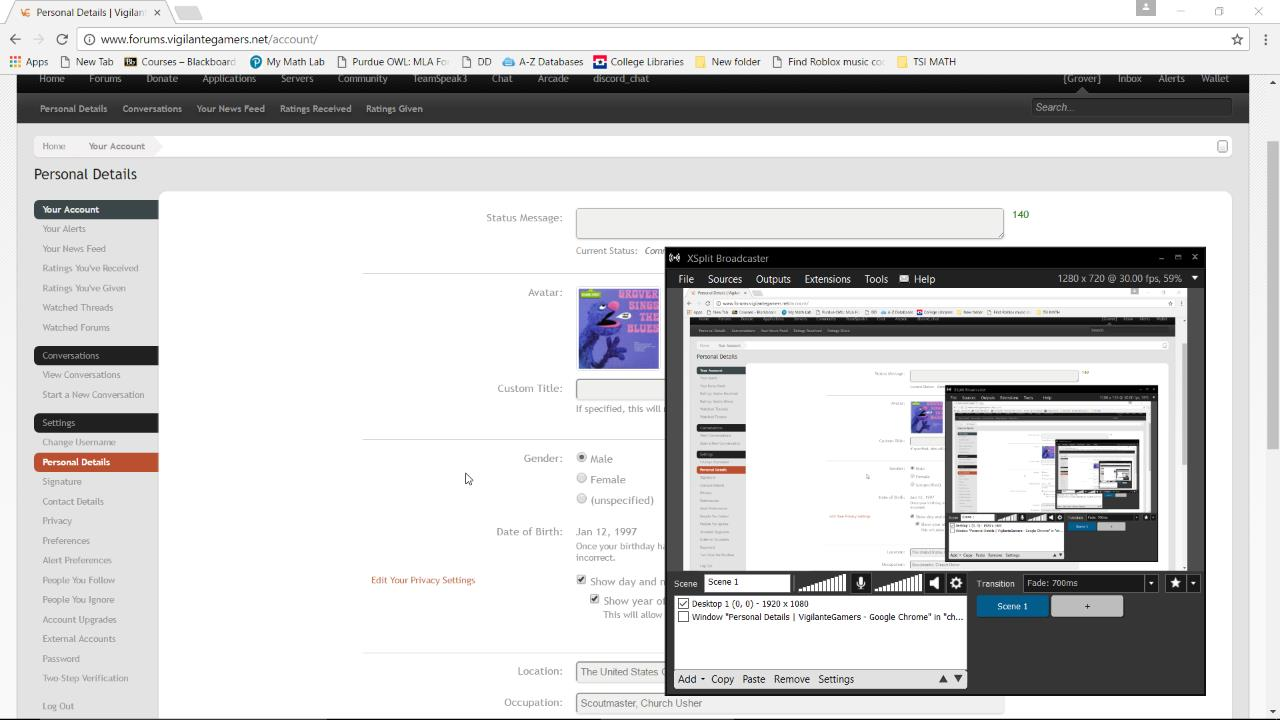
Task: Open XSplit audio settings gear
Action: tap(956, 583)
